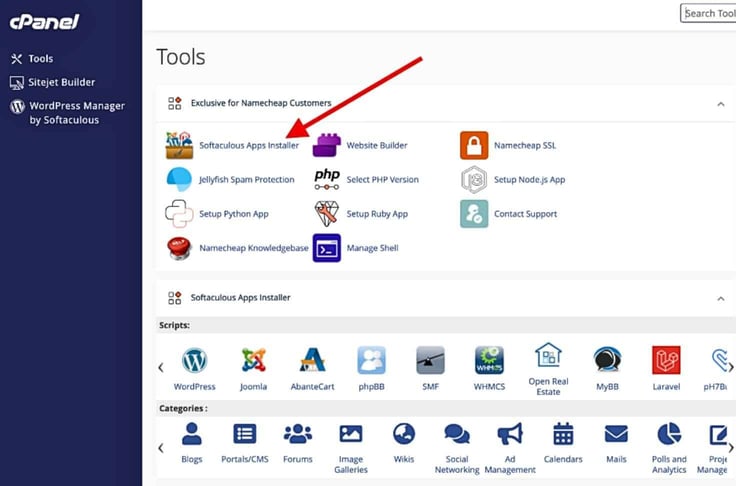Select the SMF script icon
The height and width of the screenshot is (486, 736).
430,360
